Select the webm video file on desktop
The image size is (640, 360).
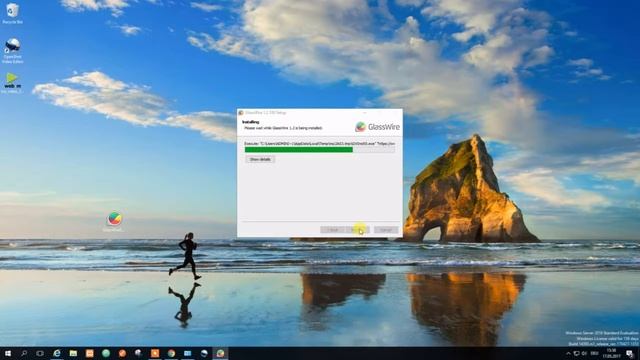[x=12, y=83]
